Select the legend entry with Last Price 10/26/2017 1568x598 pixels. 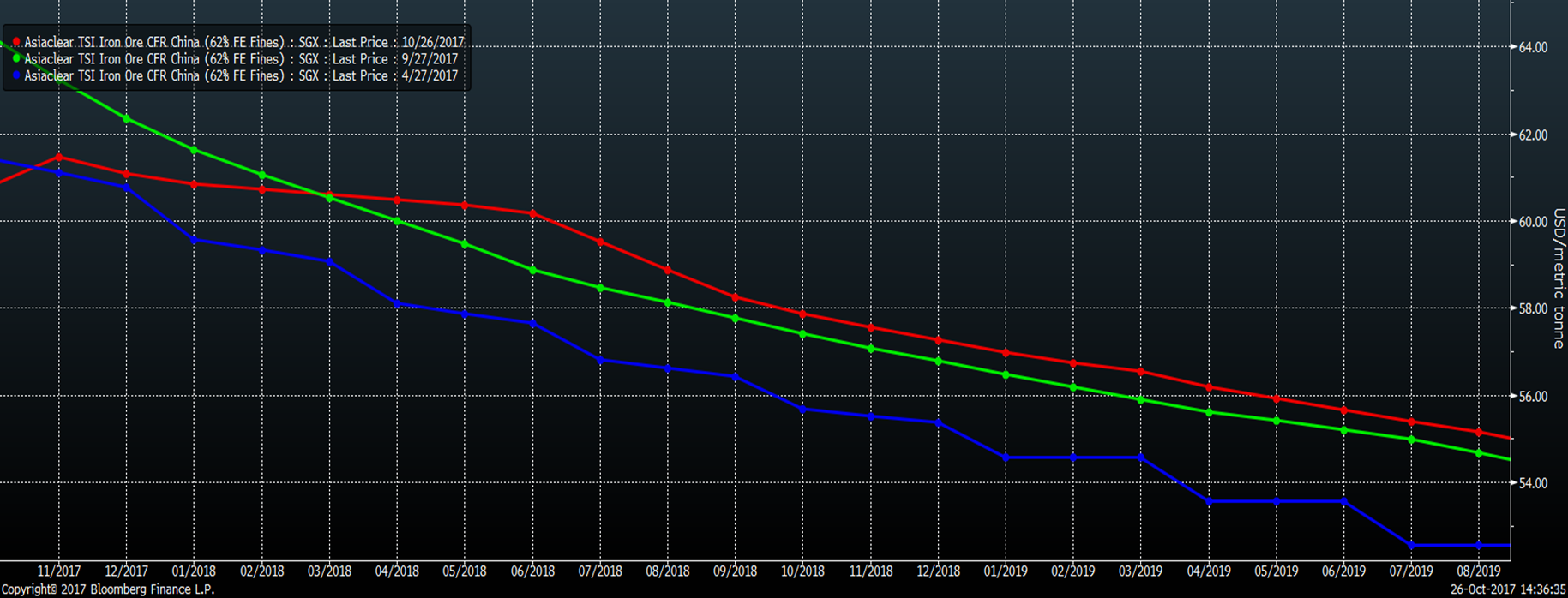243,42
